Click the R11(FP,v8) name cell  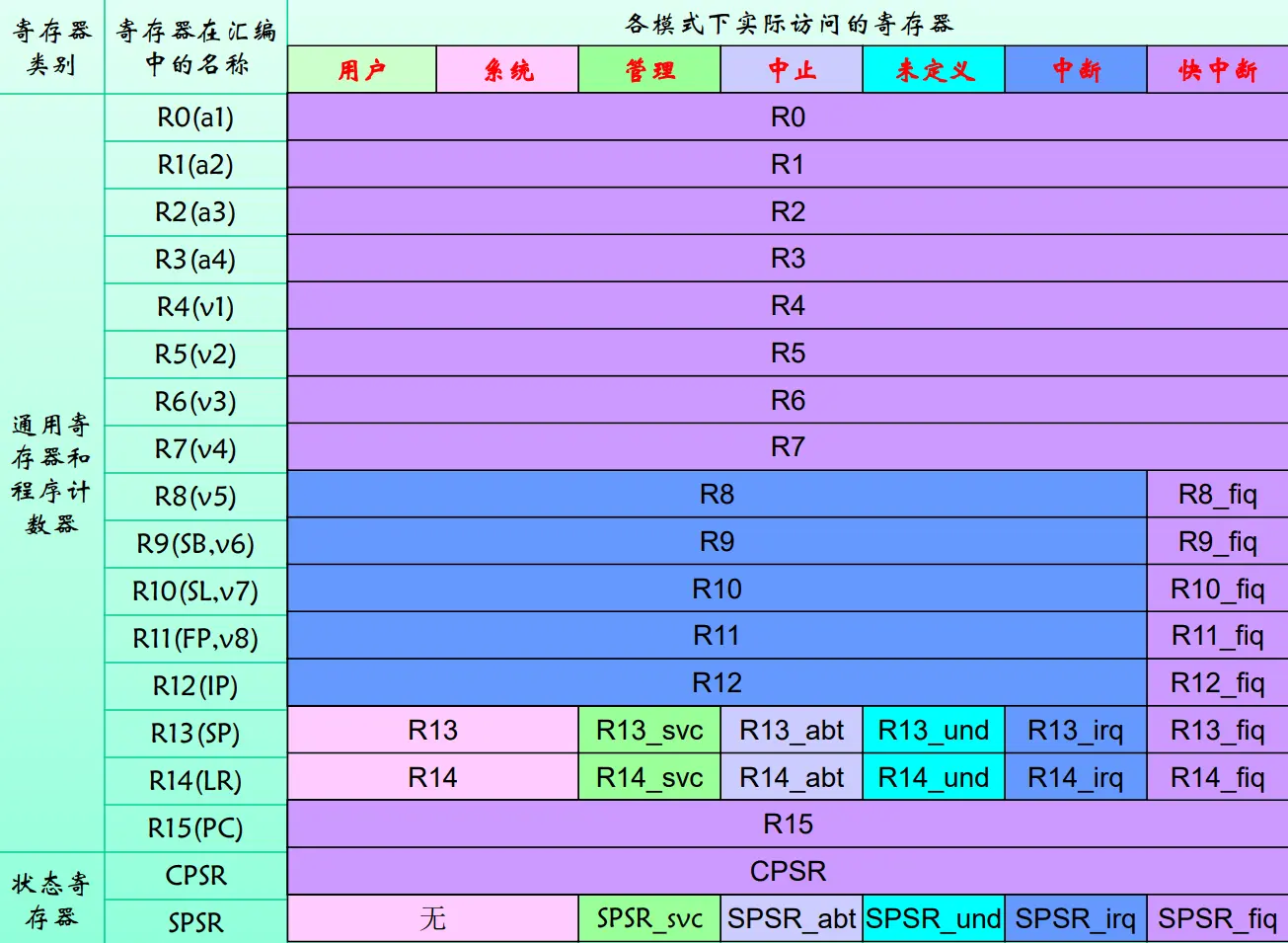pos(195,639)
